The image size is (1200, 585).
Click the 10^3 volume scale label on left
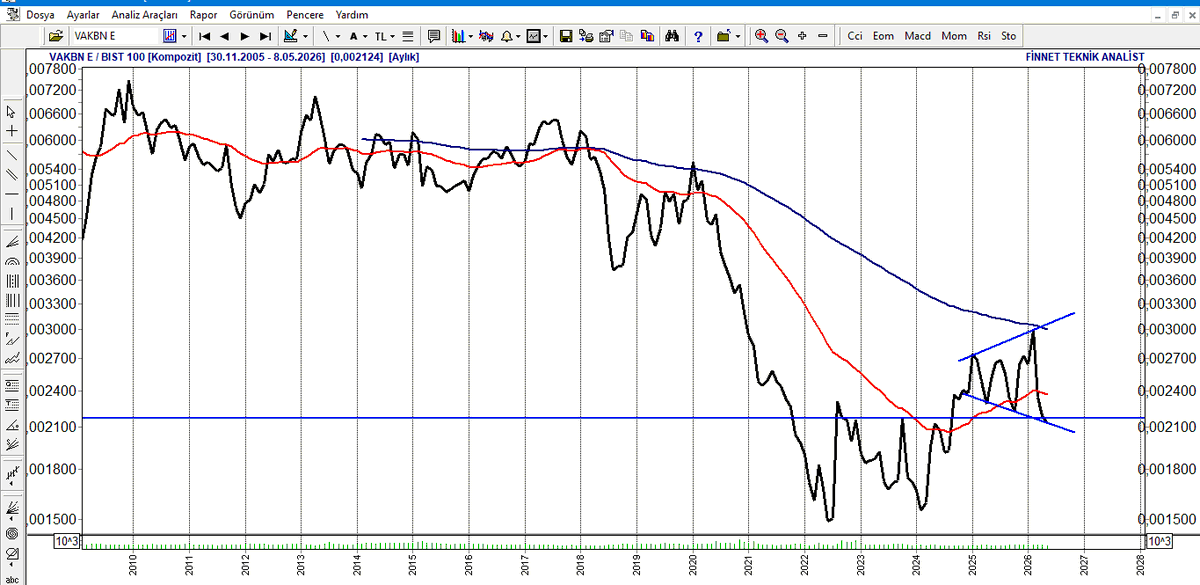67,541
